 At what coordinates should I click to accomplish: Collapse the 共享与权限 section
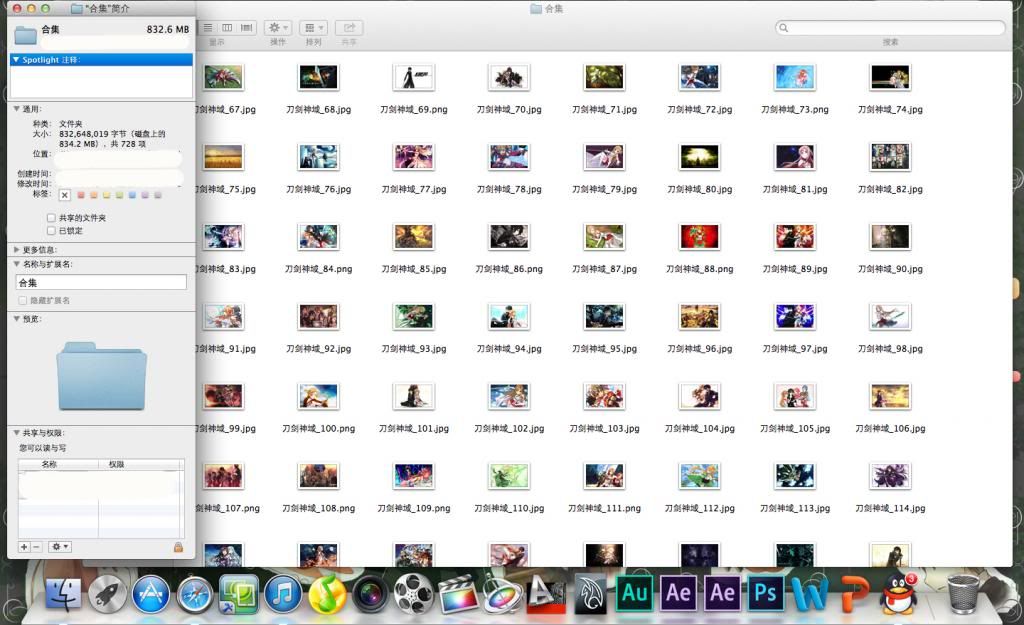click(x=17, y=433)
